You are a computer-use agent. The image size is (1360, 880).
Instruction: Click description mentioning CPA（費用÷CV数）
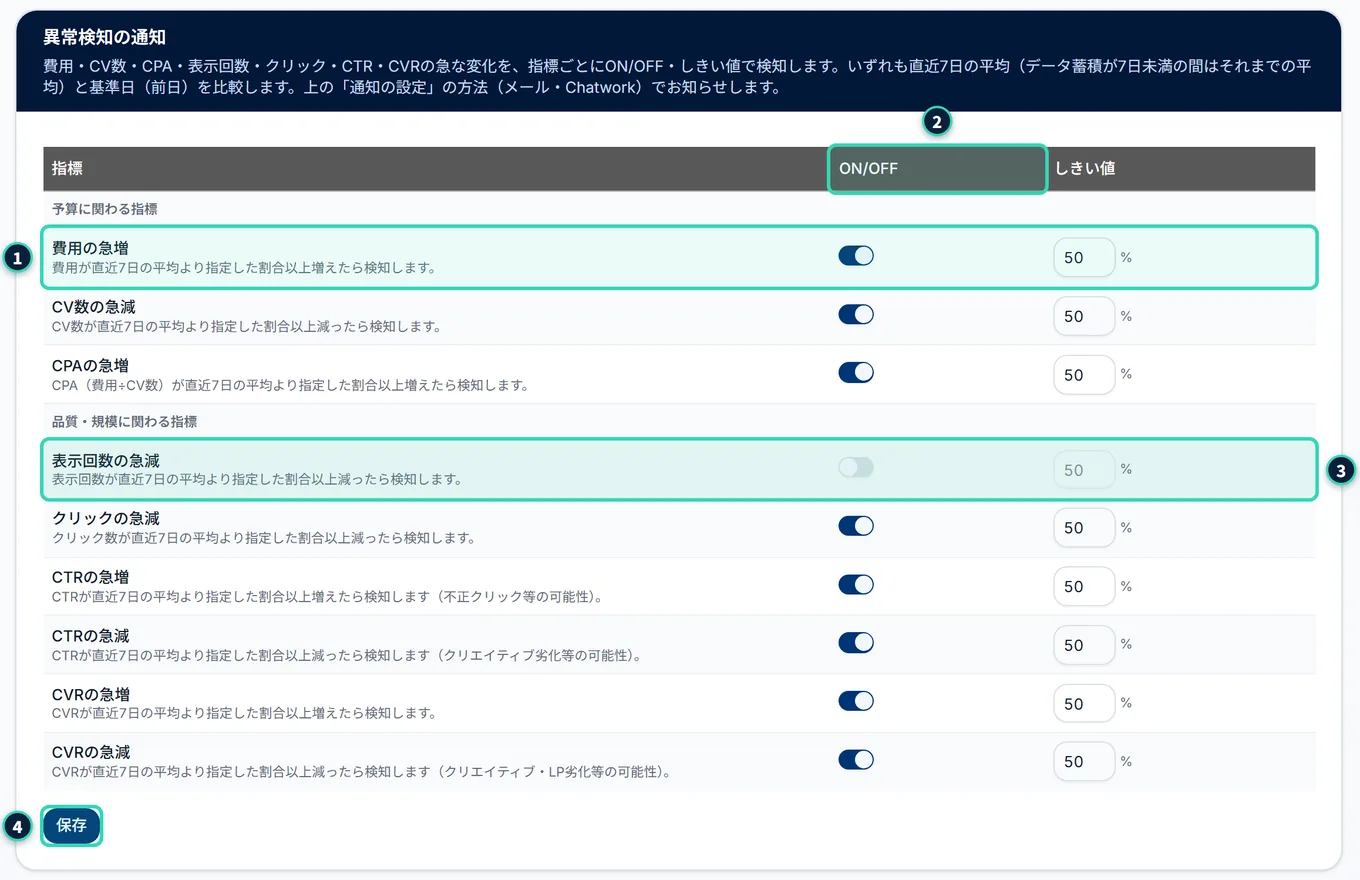click(x=290, y=385)
